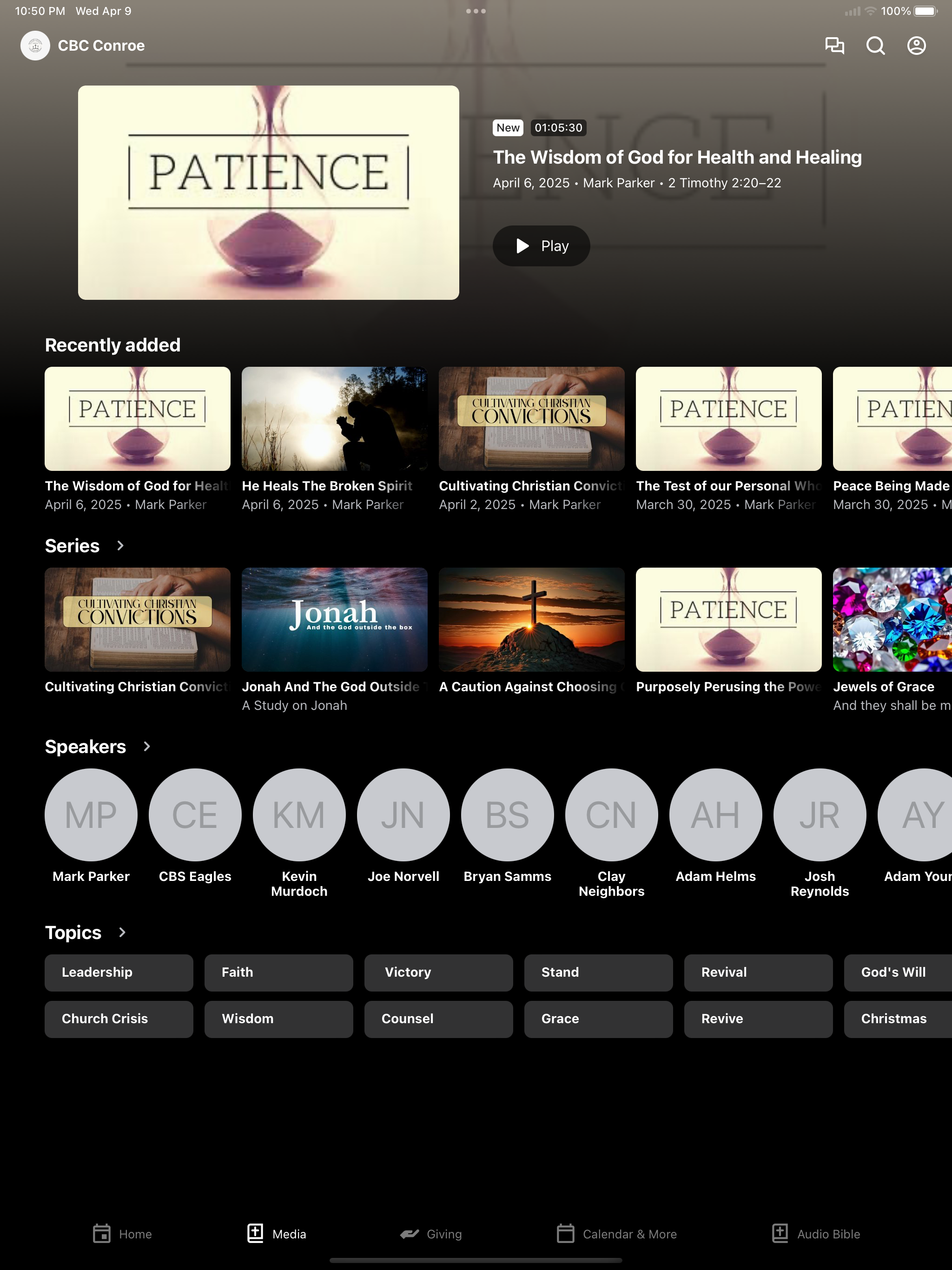Image resolution: width=952 pixels, height=1270 pixels.
Task: Open the Jonah series thumbnail
Action: click(x=335, y=620)
